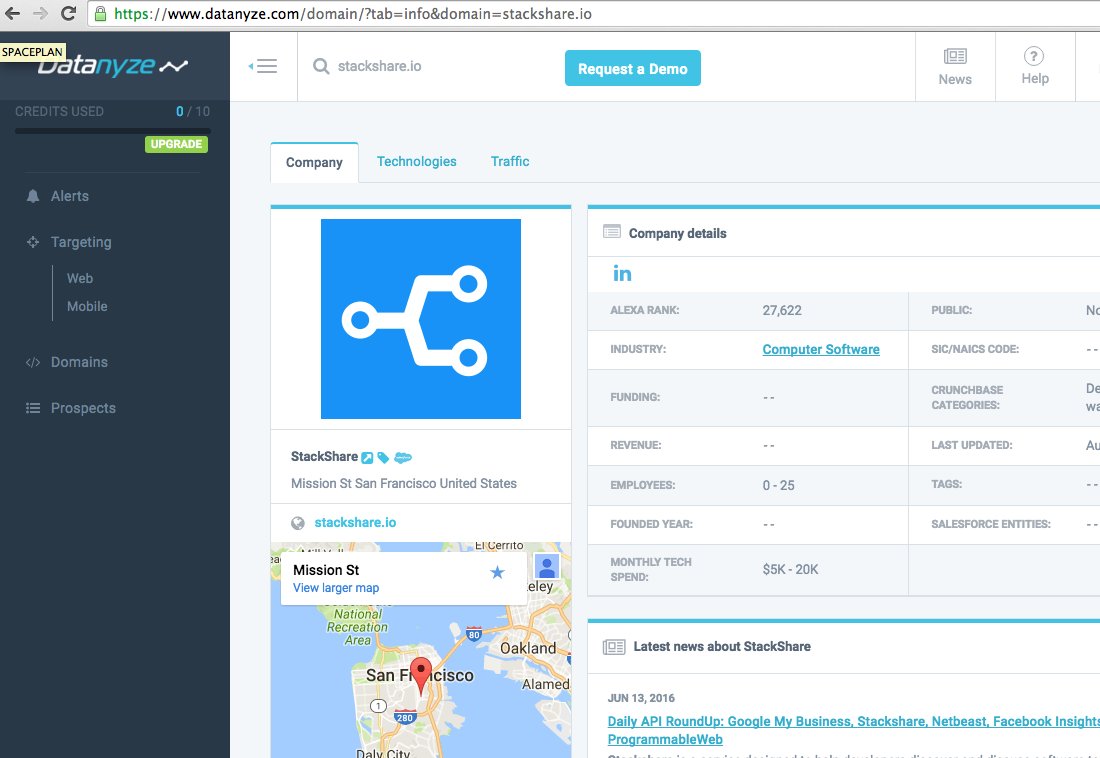Click the monthly tech spend $5K - 20K
The width and height of the screenshot is (1100, 758).
click(791, 569)
